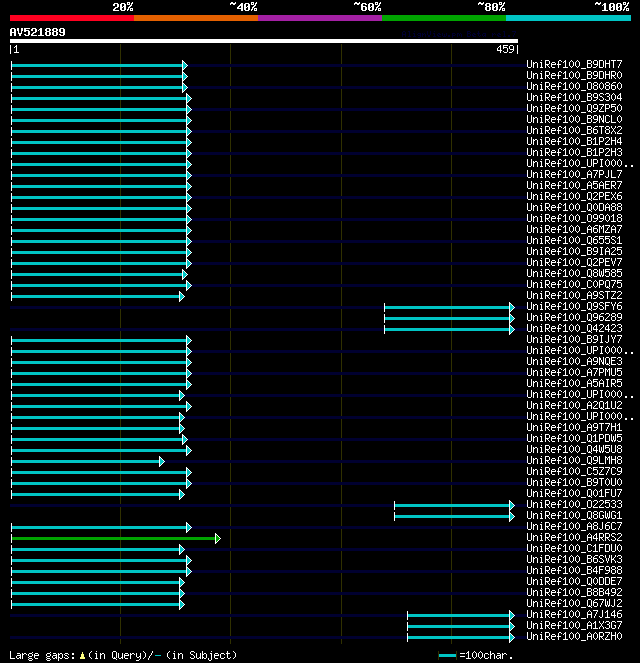
Task: Open hit UniRef100_O80860
Action: pyautogui.click(x=574, y=86)
